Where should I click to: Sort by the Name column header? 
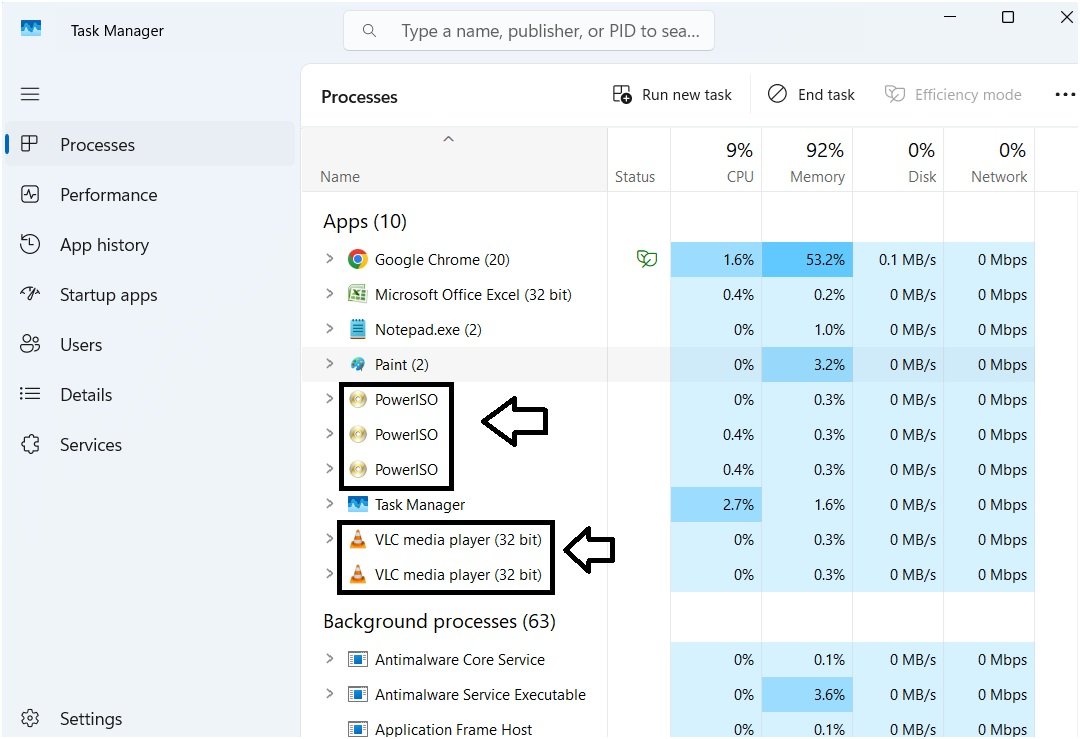pyautogui.click(x=454, y=160)
